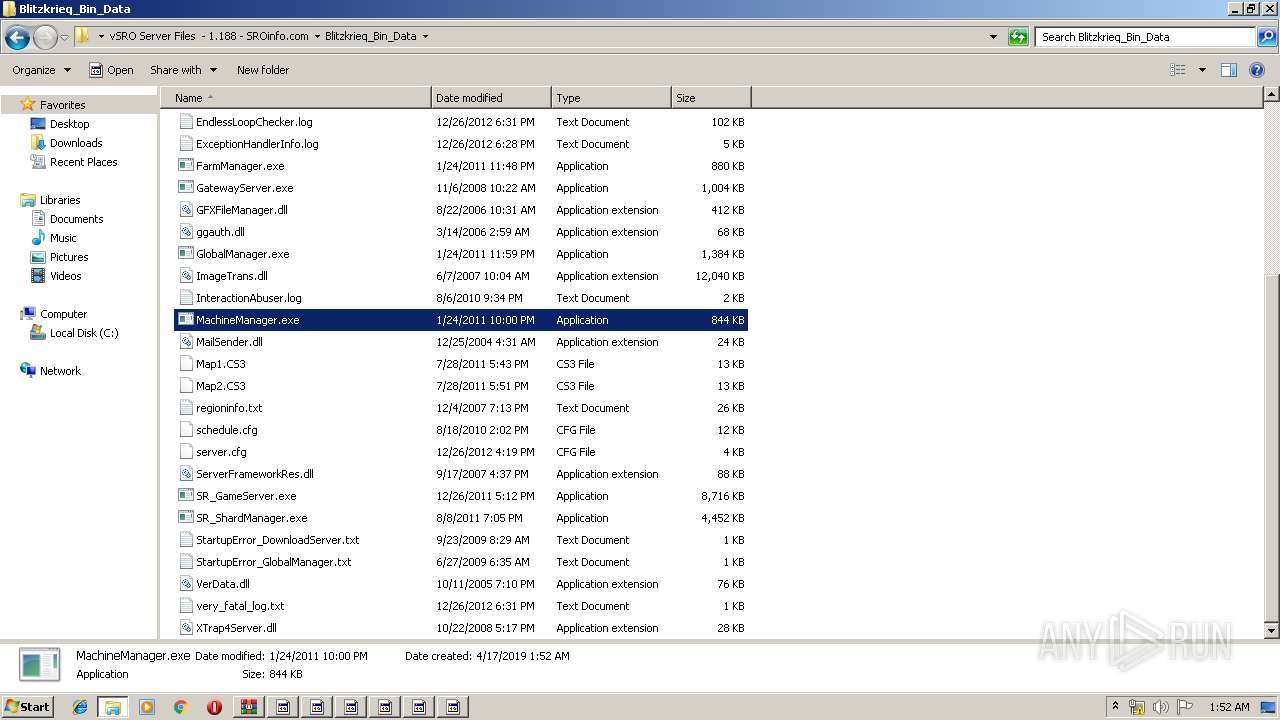This screenshot has height=720, width=1280.
Task: Click vSRO Server Files breadcrumb segment
Action: (x=209, y=37)
